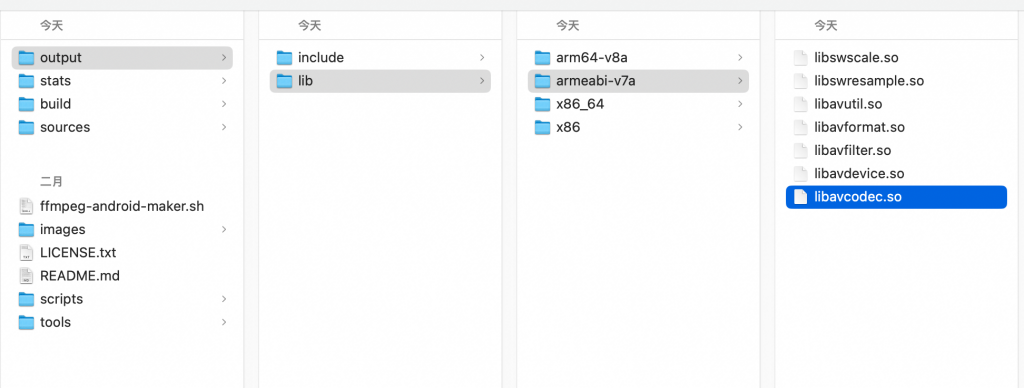The width and height of the screenshot is (1024, 388).
Task: Select the x86 folder
Action: (638, 127)
